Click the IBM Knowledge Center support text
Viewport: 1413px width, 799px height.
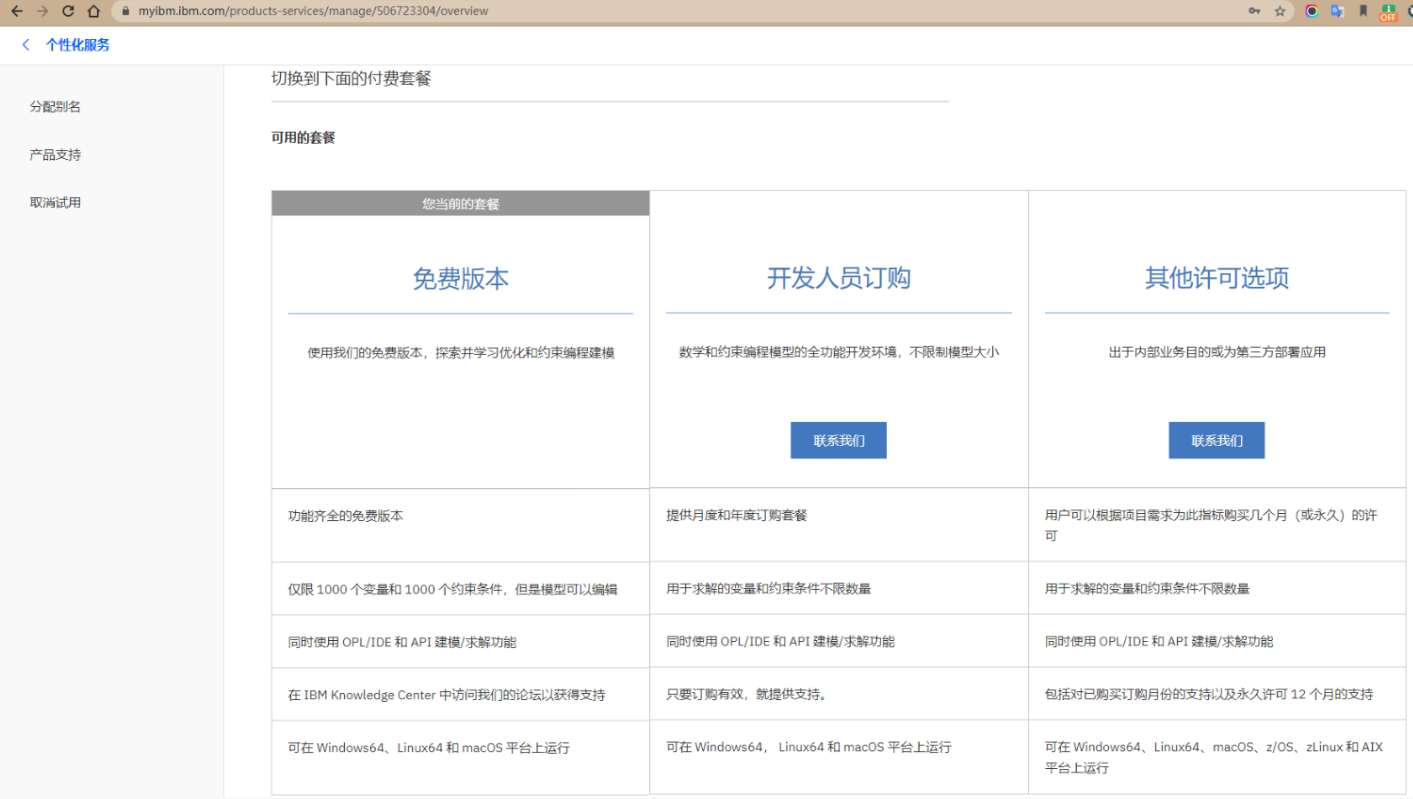tap(446, 695)
